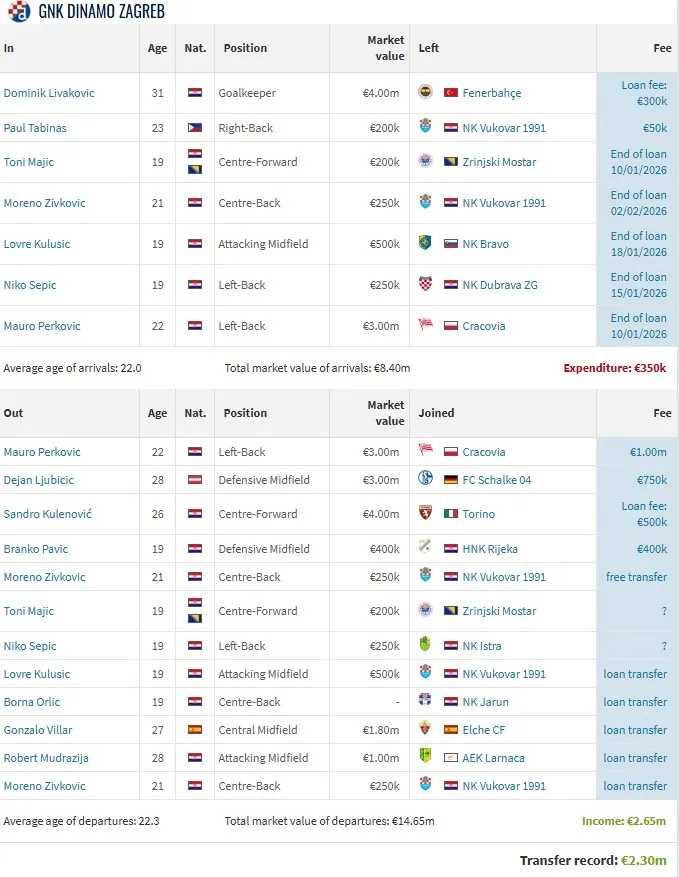
Task: Click the GNK Dinamo Zagreb heading
Action: coord(101,12)
